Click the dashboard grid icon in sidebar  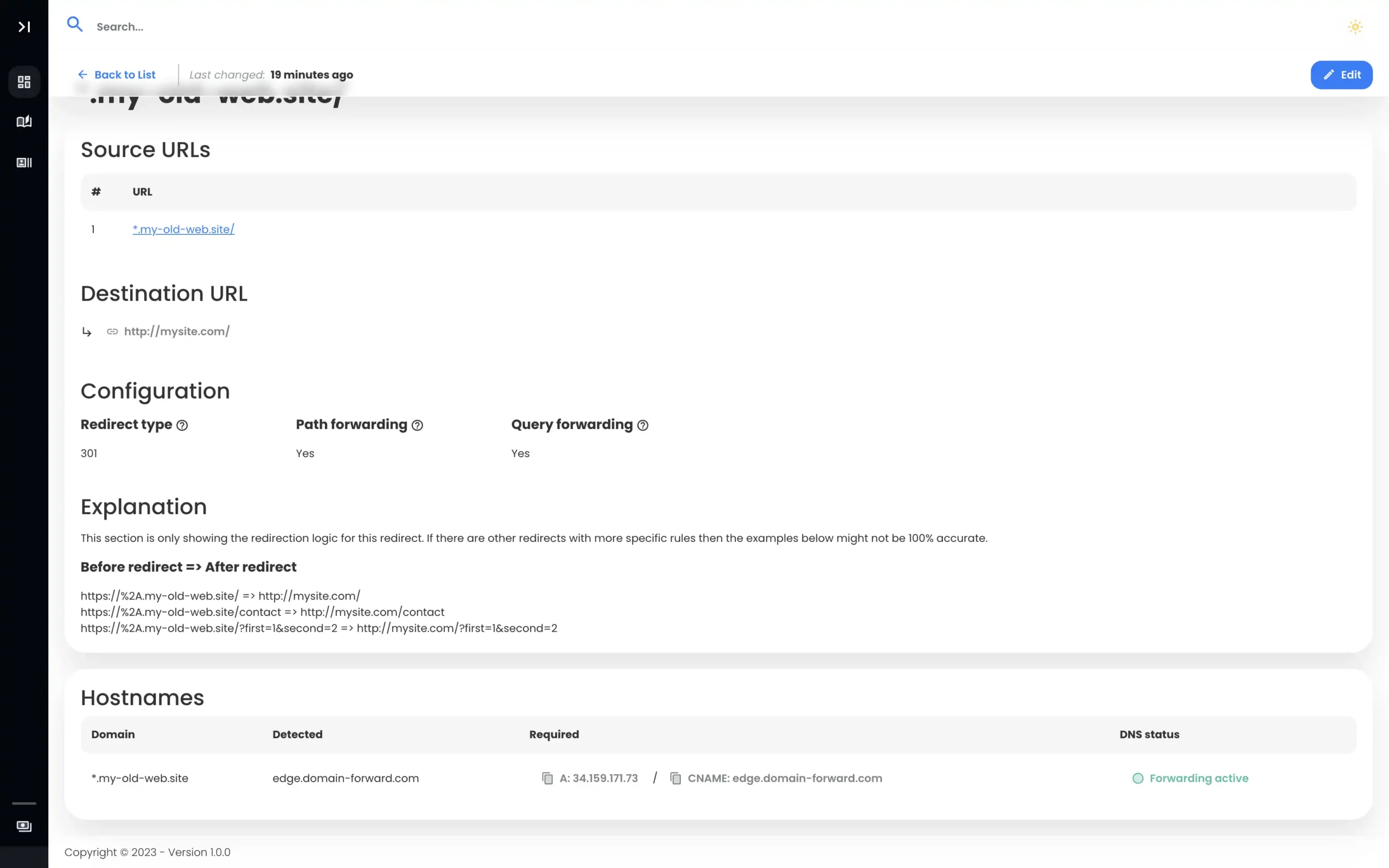(24, 81)
